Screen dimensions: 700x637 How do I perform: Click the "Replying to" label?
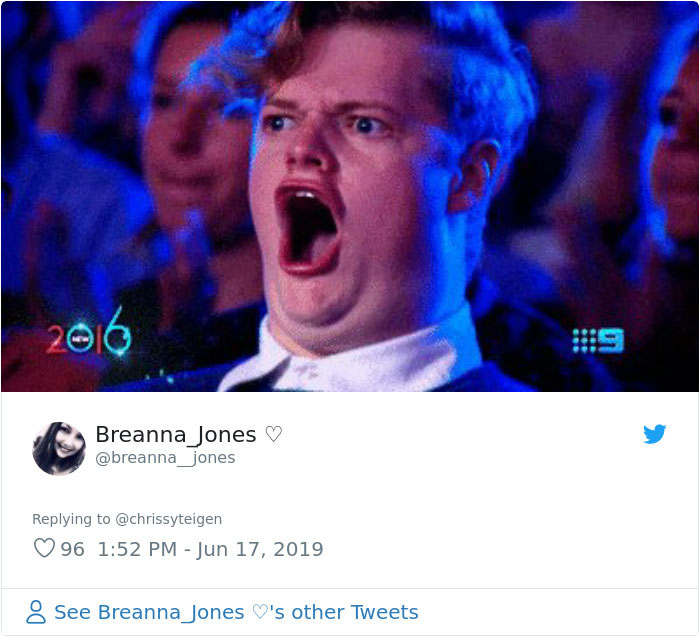pos(71,519)
